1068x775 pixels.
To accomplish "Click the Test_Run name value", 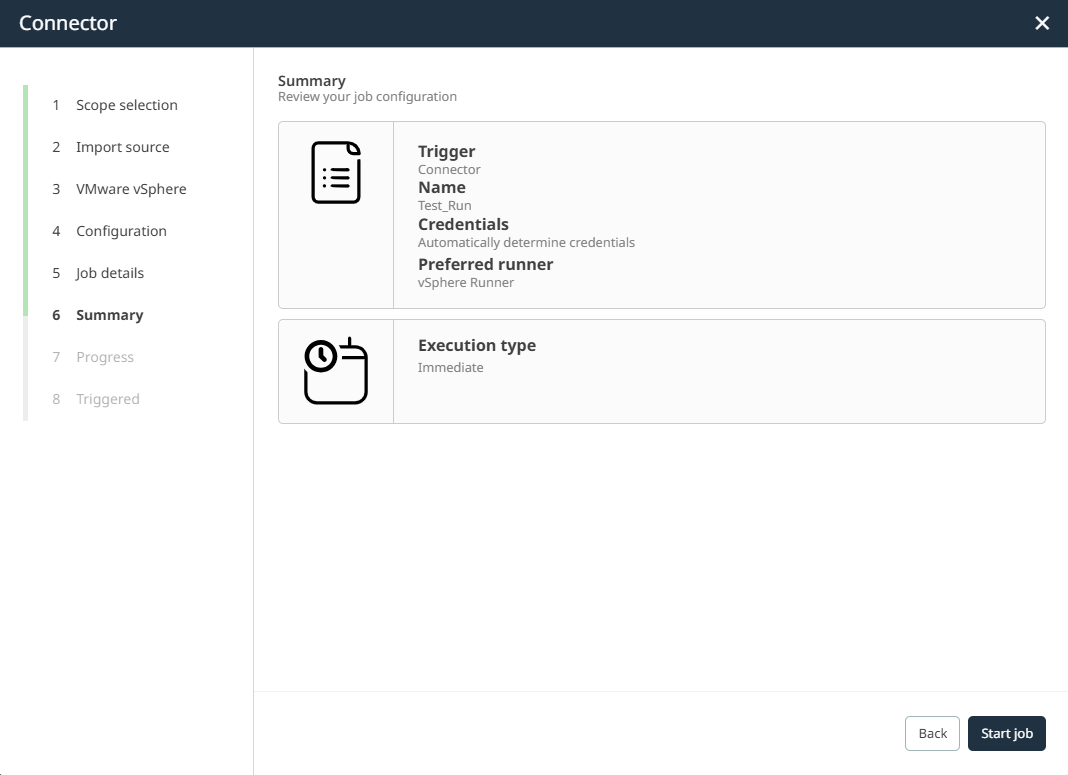I will point(444,206).
